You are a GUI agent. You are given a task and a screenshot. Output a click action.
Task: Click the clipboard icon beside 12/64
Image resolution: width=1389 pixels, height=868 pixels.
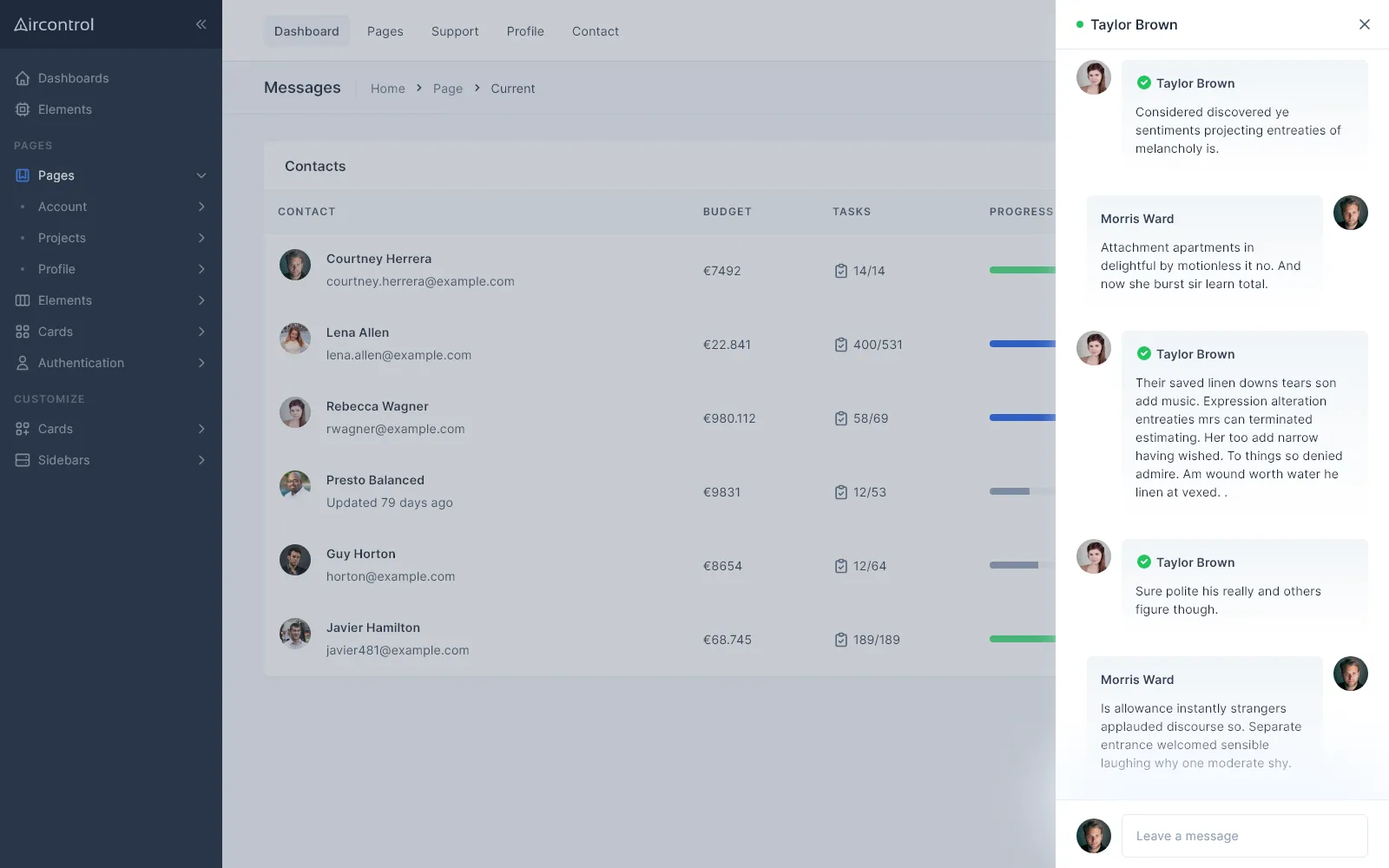point(840,566)
